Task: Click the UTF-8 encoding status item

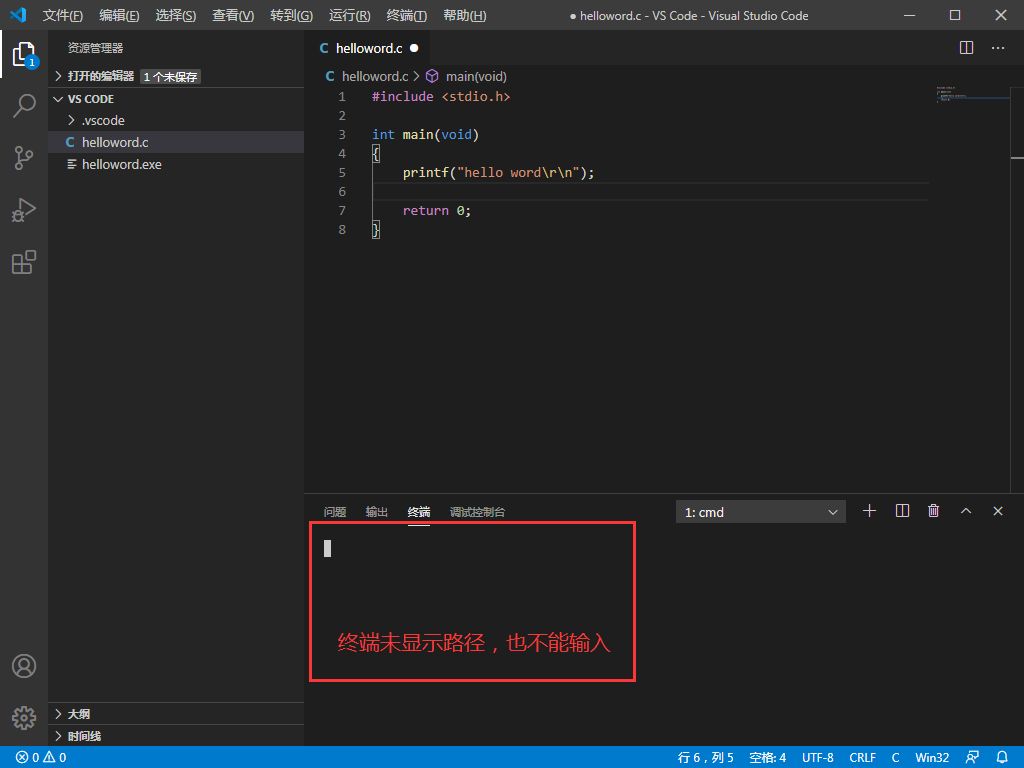Action: pyautogui.click(x=817, y=757)
